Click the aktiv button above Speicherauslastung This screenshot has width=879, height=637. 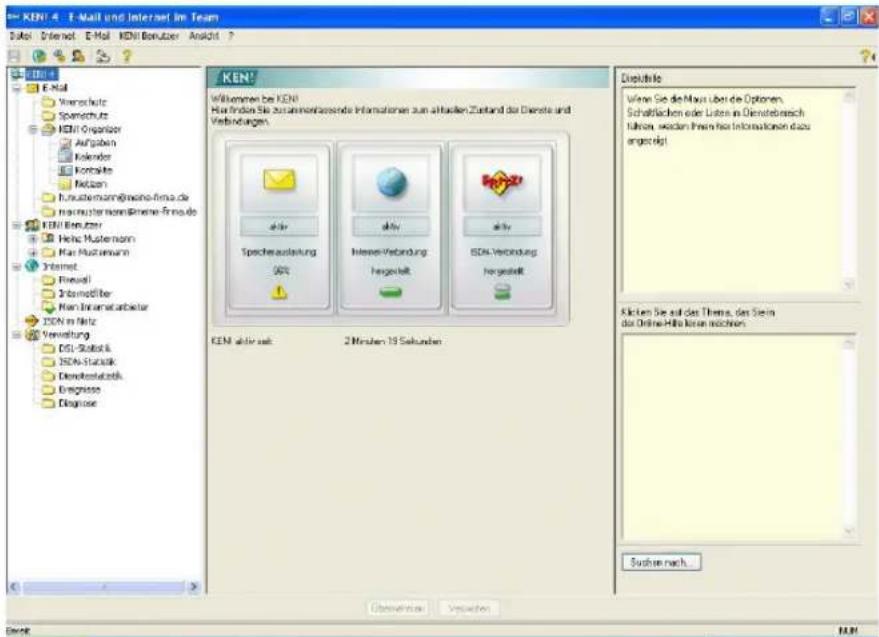pyautogui.click(x=279, y=226)
